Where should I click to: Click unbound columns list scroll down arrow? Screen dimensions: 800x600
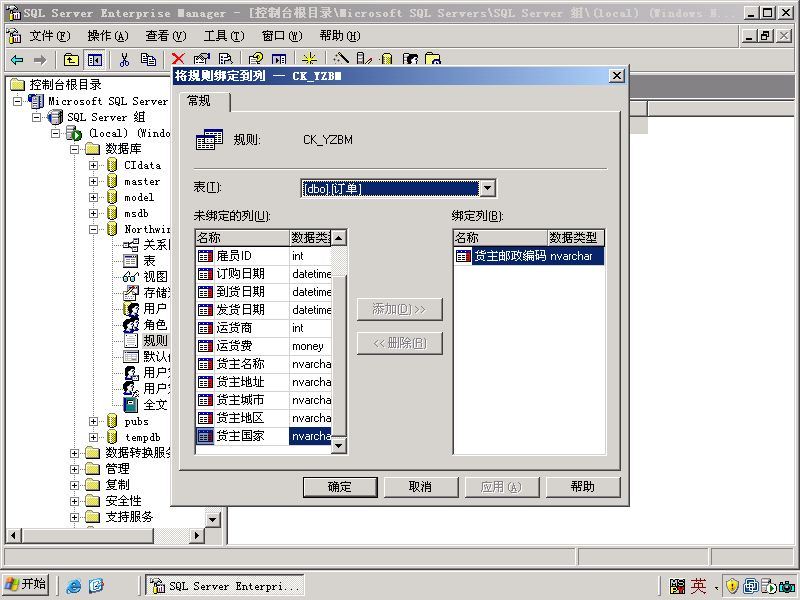[x=339, y=446]
